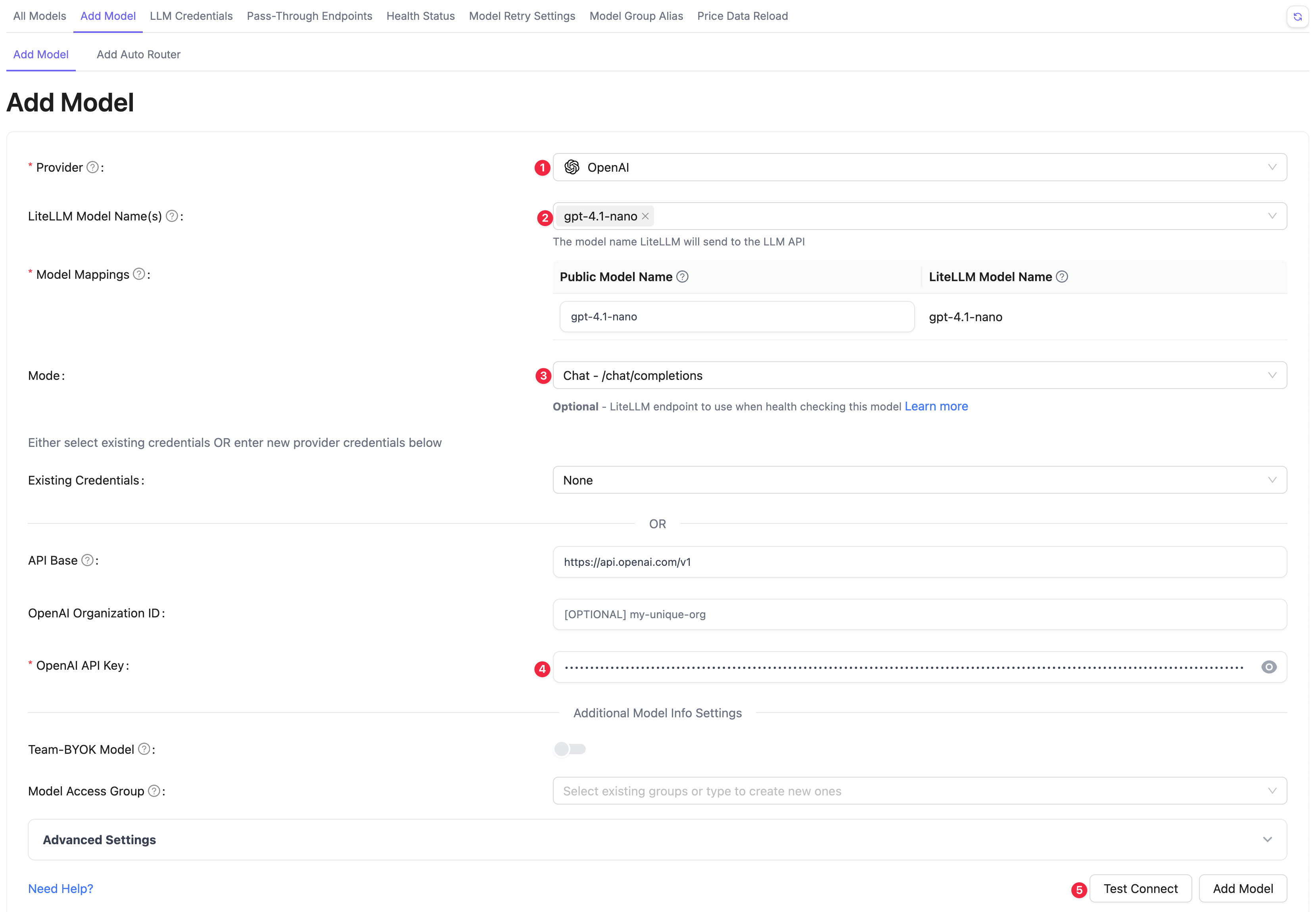Open the Existing Credentials dropdown
Screen dimensions: 1316x912
[919, 480]
